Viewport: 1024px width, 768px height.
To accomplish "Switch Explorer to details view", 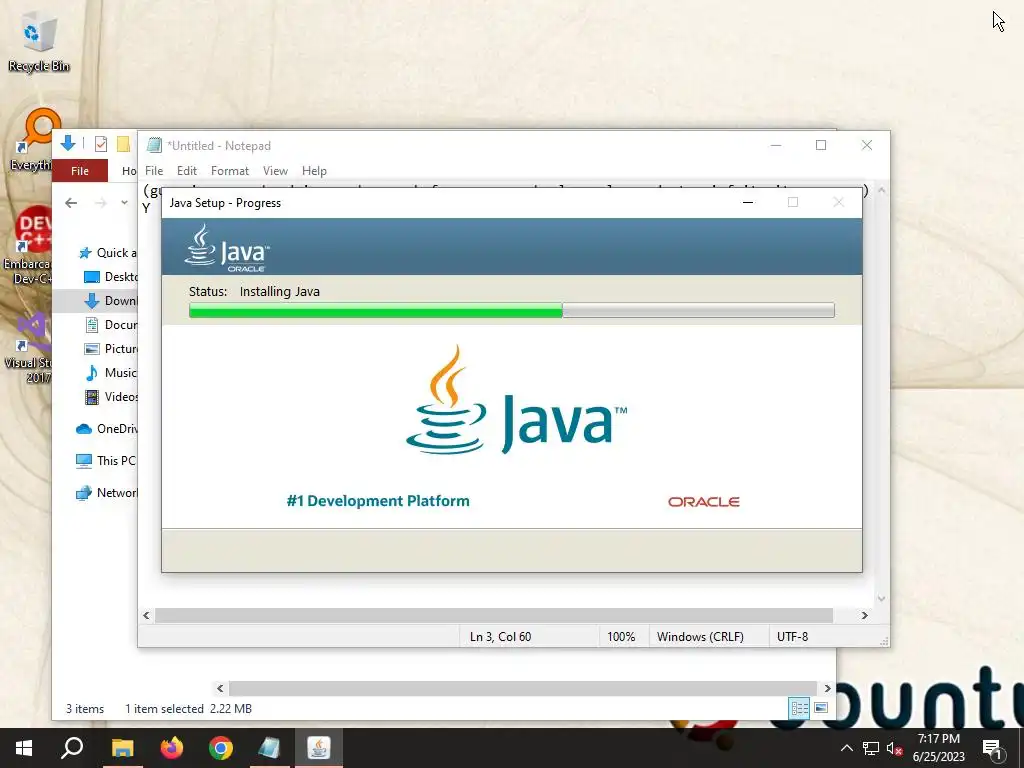I will [799, 708].
